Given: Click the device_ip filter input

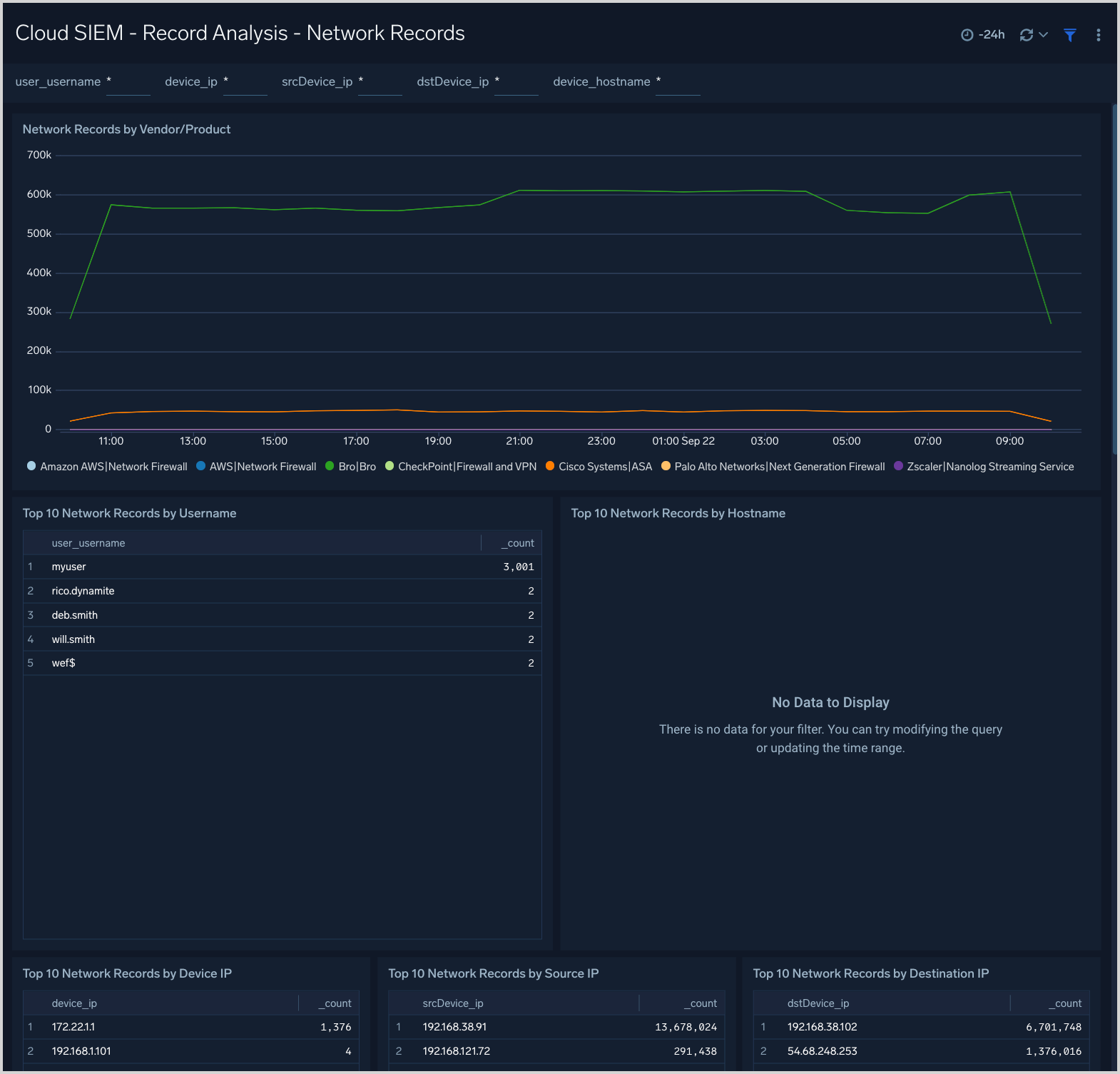Looking at the screenshot, I should [x=245, y=83].
